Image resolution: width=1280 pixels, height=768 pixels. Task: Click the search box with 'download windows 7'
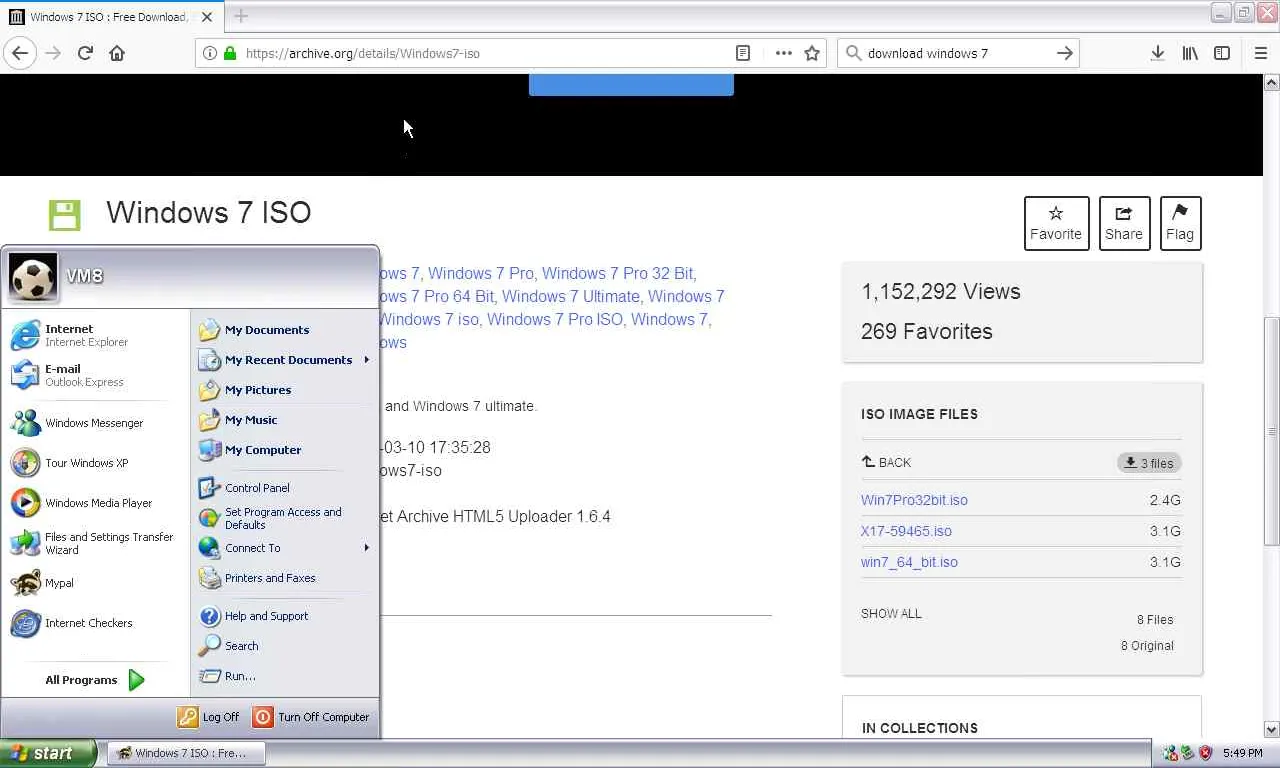(958, 53)
